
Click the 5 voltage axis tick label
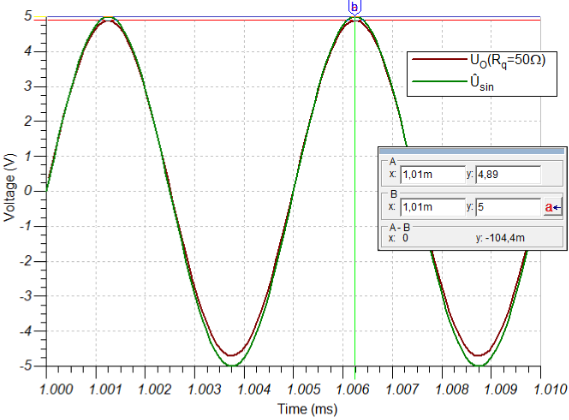(x=28, y=16)
